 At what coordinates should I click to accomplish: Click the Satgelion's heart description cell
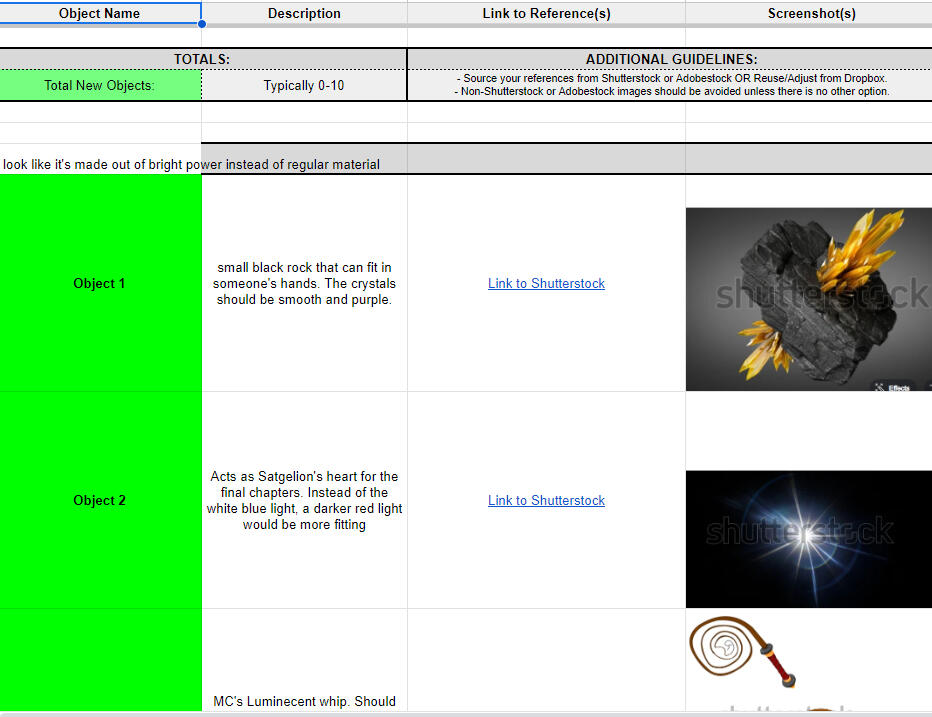coord(304,501)
